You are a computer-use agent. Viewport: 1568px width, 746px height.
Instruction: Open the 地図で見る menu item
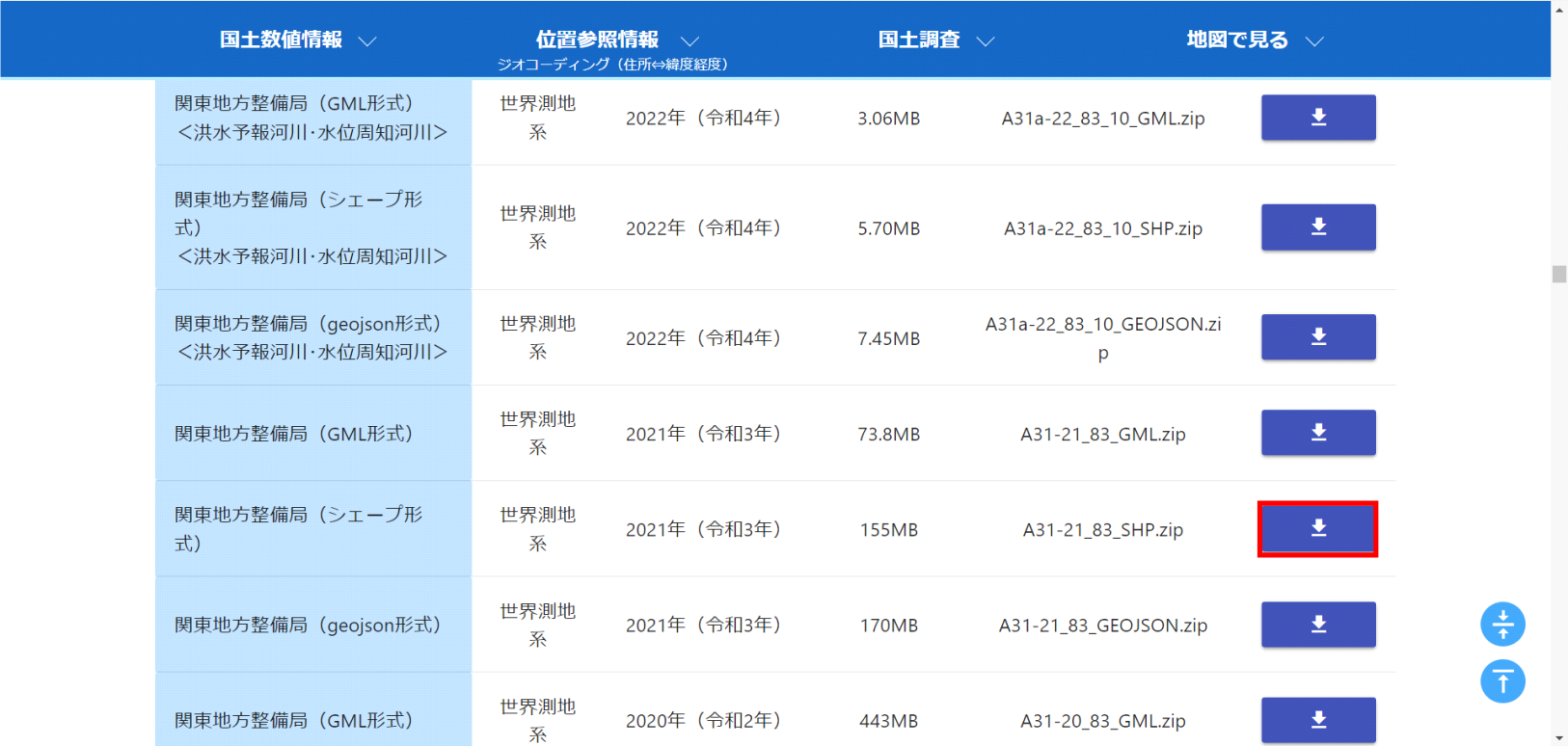[1237, 40]
